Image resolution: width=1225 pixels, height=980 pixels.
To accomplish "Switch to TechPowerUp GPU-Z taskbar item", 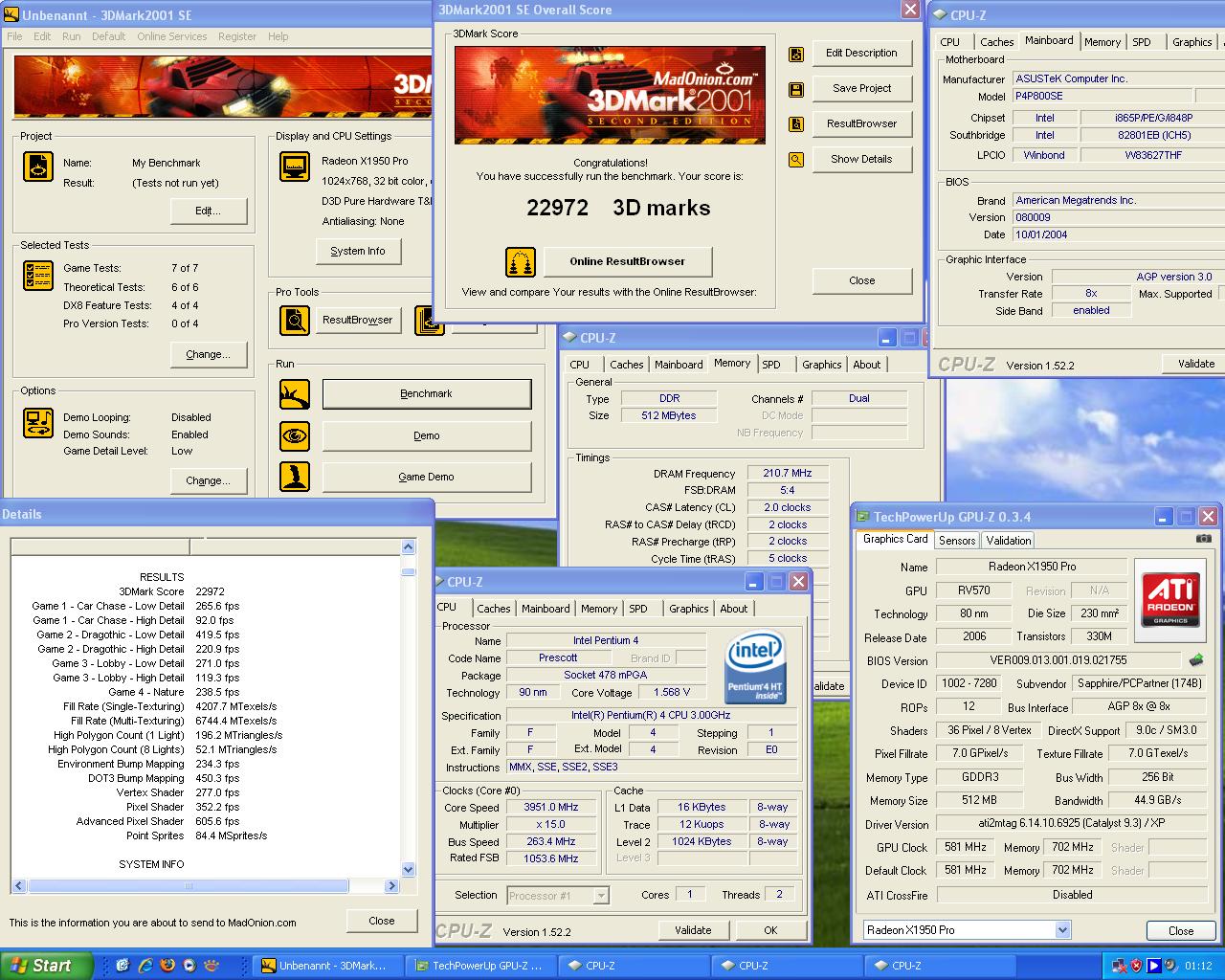I will tap(479, 966).
